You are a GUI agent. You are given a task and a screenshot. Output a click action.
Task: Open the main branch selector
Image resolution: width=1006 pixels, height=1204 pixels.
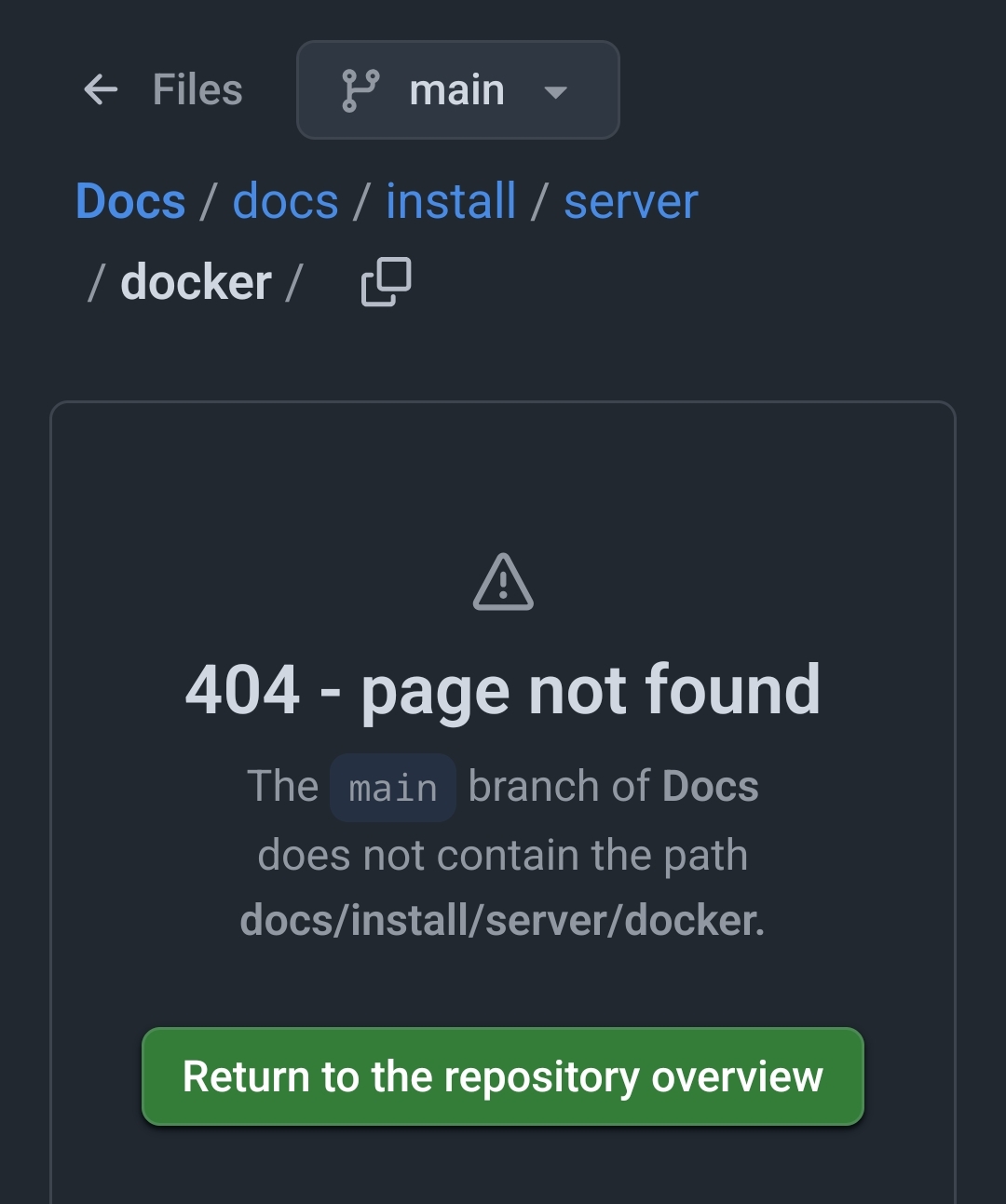point(457,90)
